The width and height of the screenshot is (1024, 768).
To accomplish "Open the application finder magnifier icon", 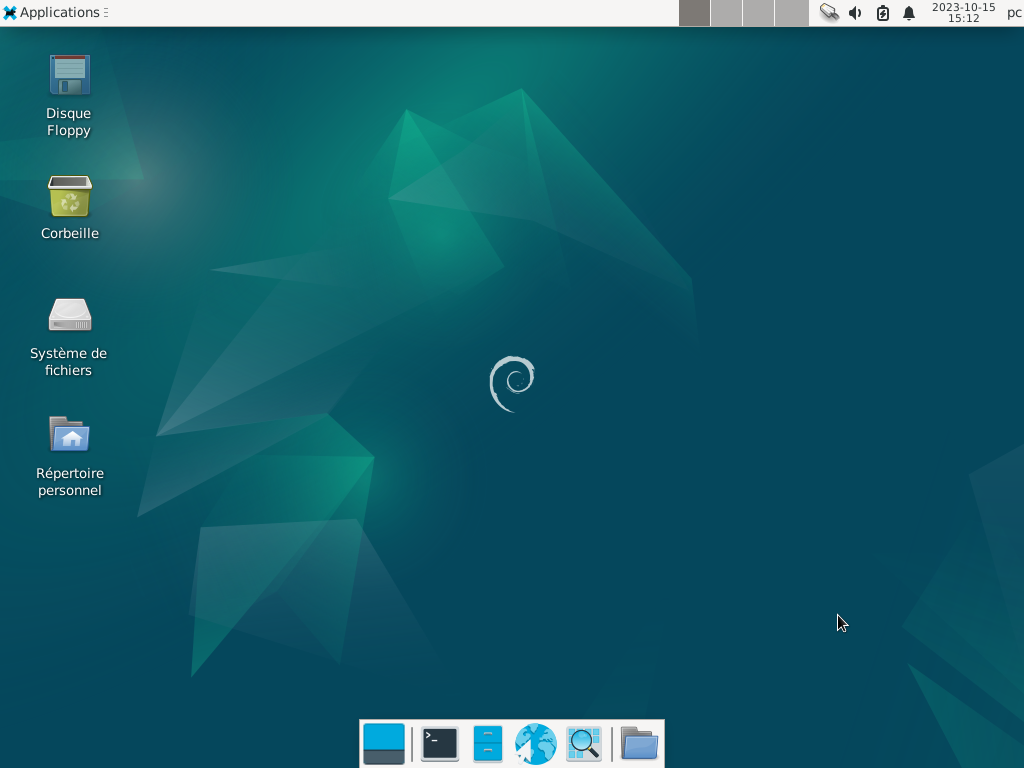I will tap(584, 744).
